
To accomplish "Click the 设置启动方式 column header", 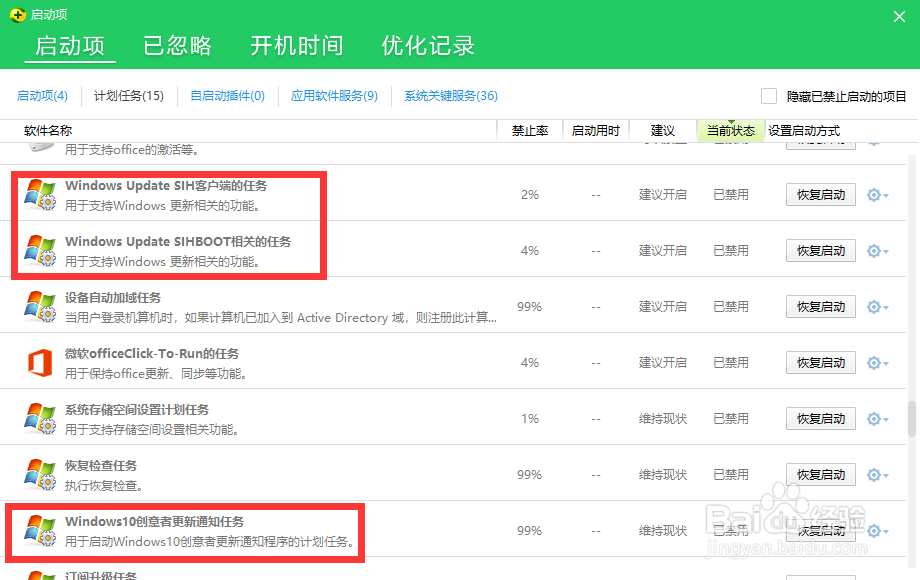I will pos(804,131).
